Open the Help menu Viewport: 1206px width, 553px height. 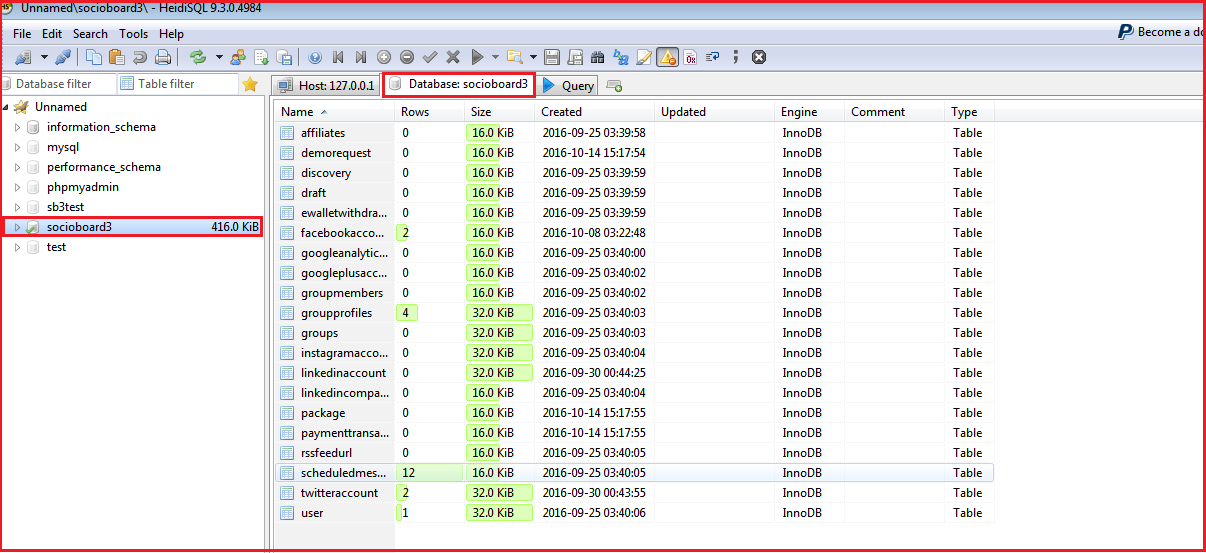click(x=171, y=34)
